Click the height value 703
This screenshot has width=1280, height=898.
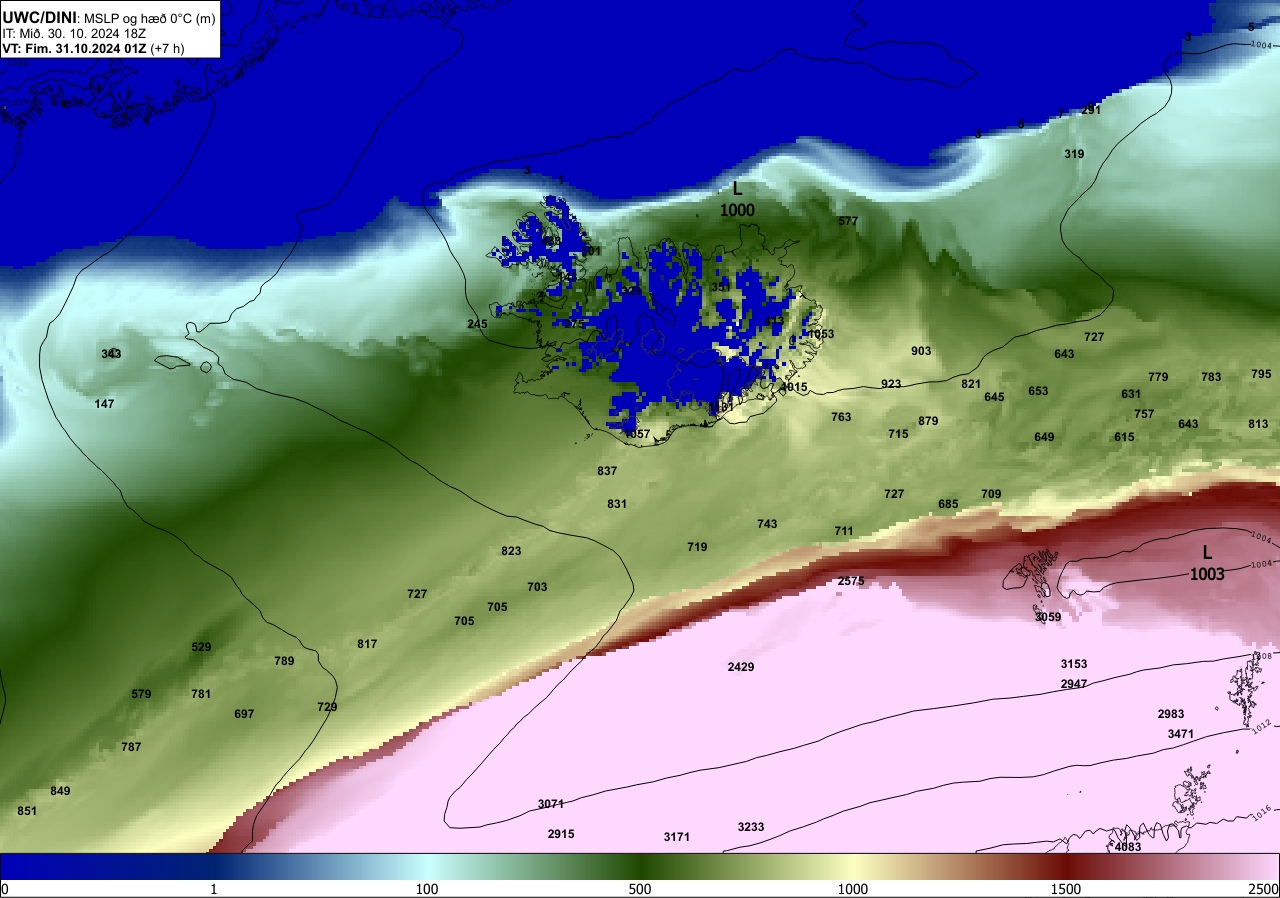pos(537,587)
